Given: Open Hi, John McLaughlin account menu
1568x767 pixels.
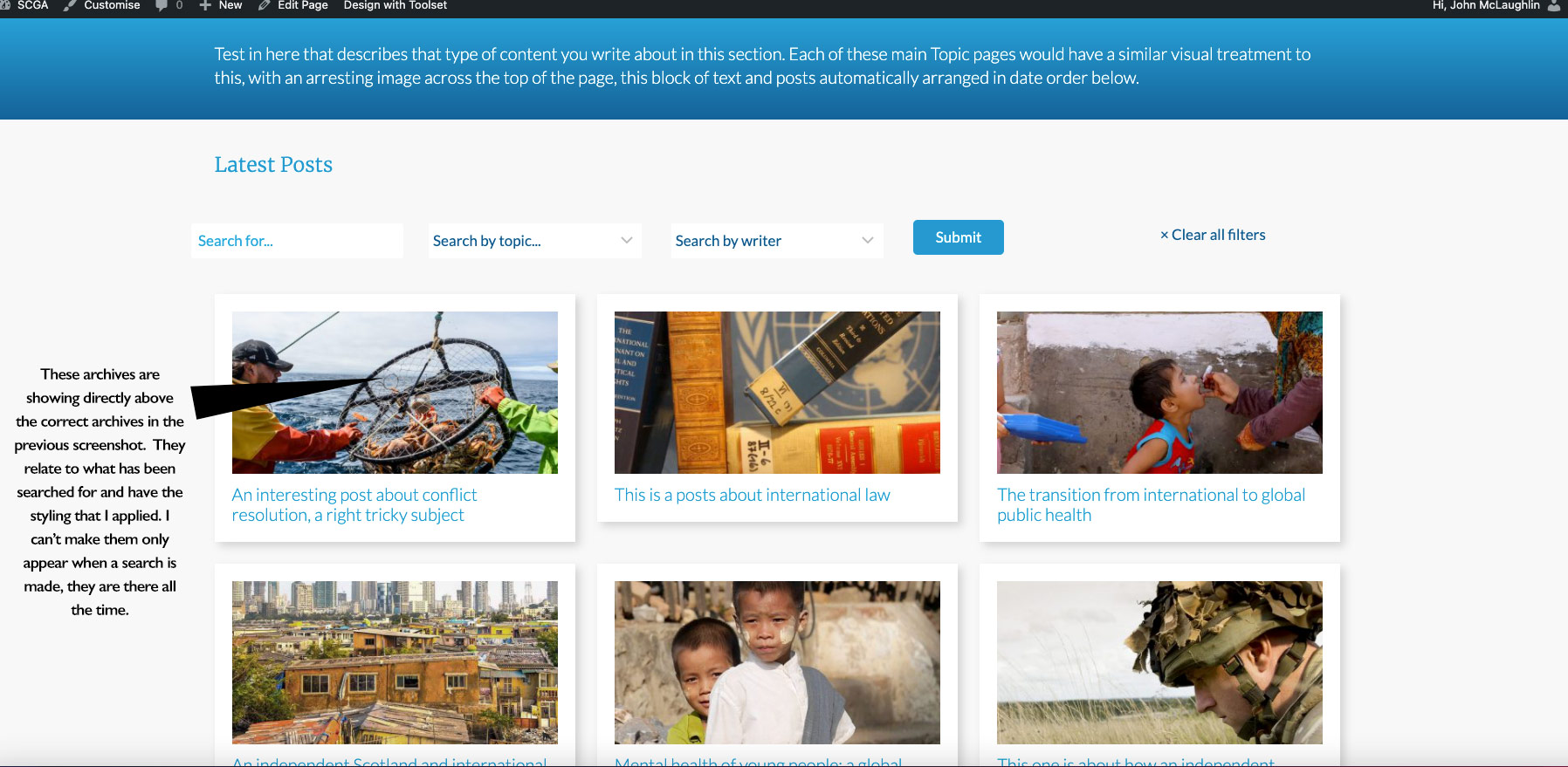Looking at the screenshot, I should pyautogui.click(x=1486, y=5).
